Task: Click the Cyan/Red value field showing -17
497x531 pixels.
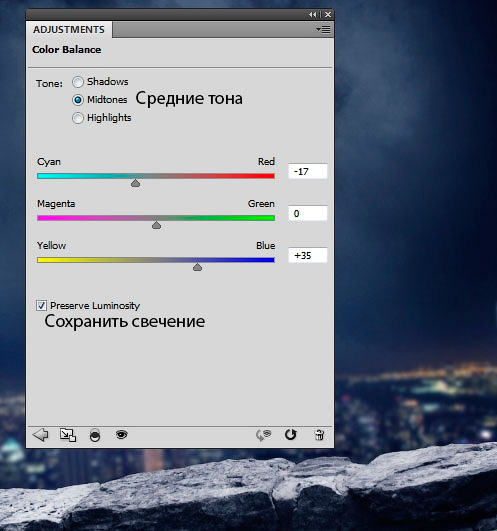Action: (308, 171)
